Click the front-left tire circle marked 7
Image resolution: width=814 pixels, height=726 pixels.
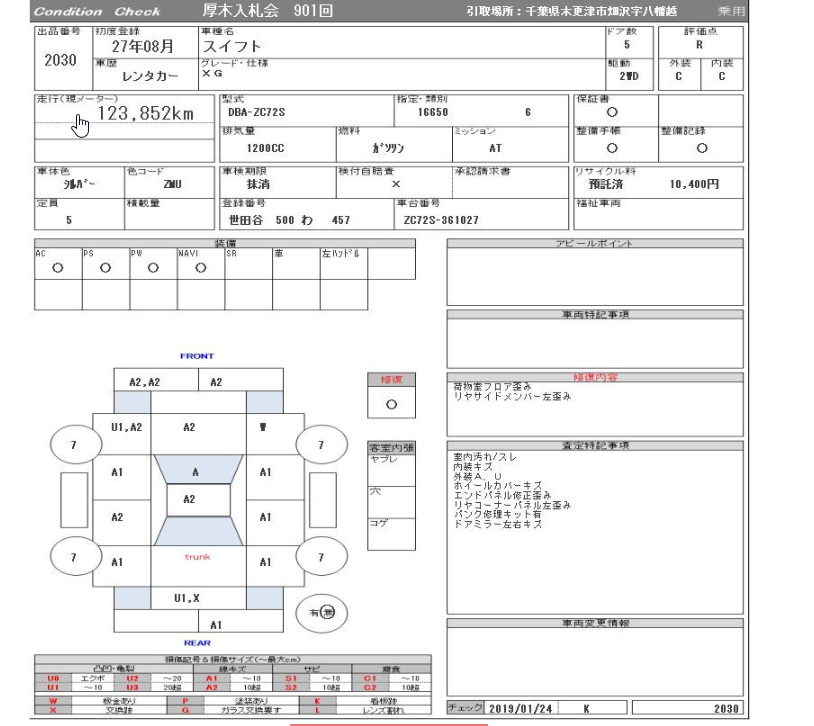(73, 444)
